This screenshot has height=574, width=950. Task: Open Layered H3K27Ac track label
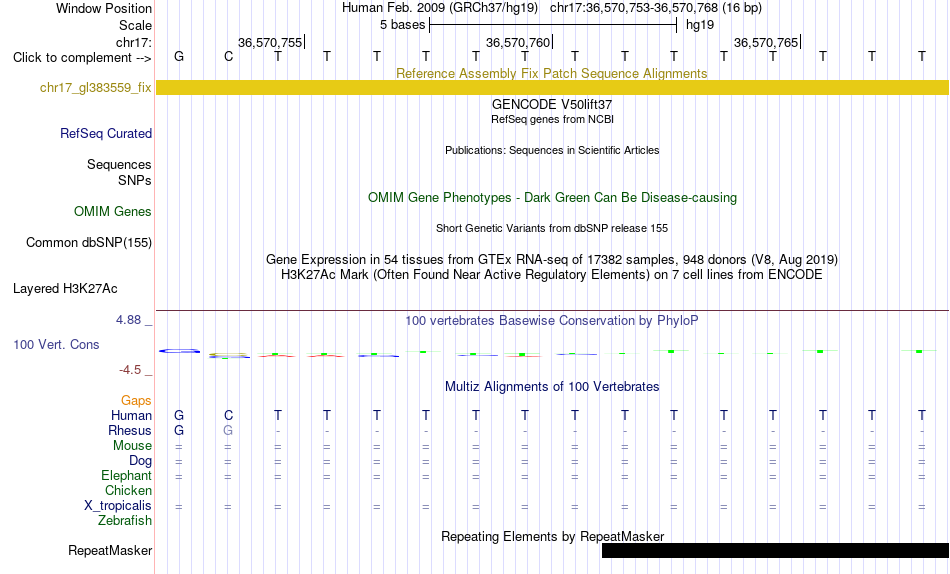click(x=65, y=289)
